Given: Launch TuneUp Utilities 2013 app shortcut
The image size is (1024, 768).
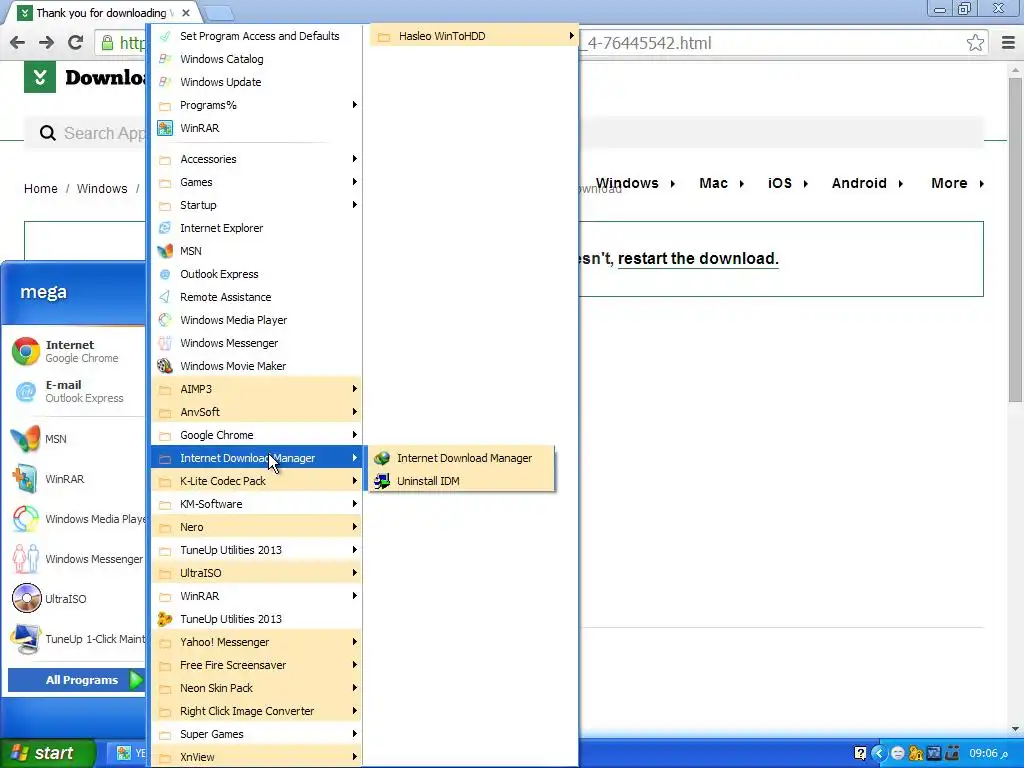Looking at the screenshot, I should coord(257,618).
